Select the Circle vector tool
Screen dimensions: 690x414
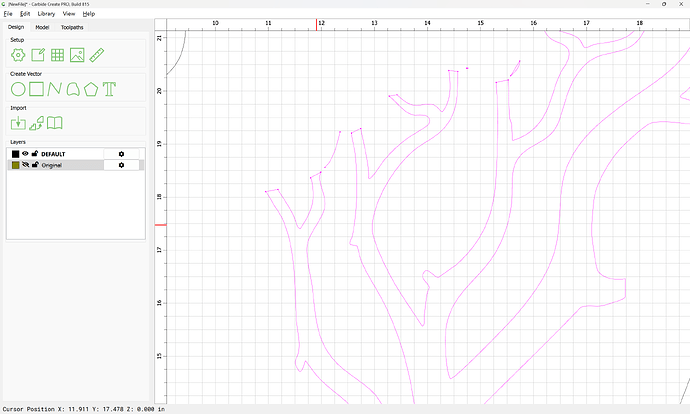(x=18, y=89)
